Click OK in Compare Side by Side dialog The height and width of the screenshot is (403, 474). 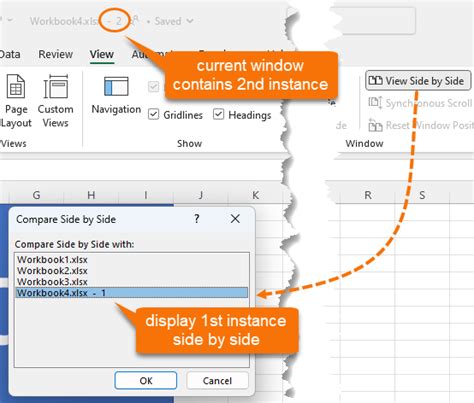coord(146,380)
